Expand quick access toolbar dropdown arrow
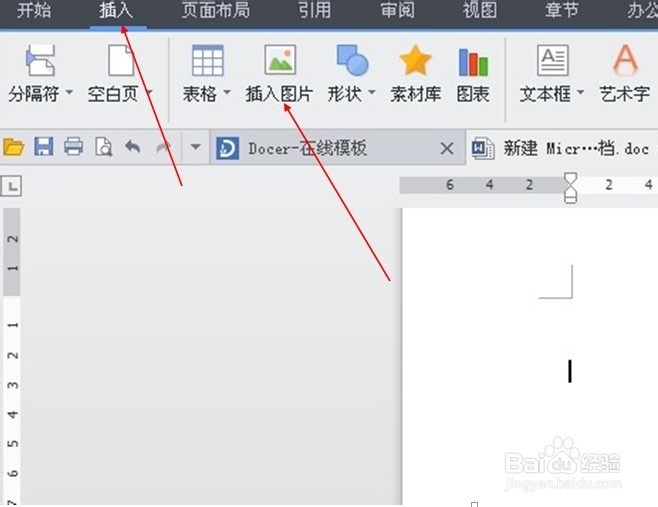 (x=195, y=147)
